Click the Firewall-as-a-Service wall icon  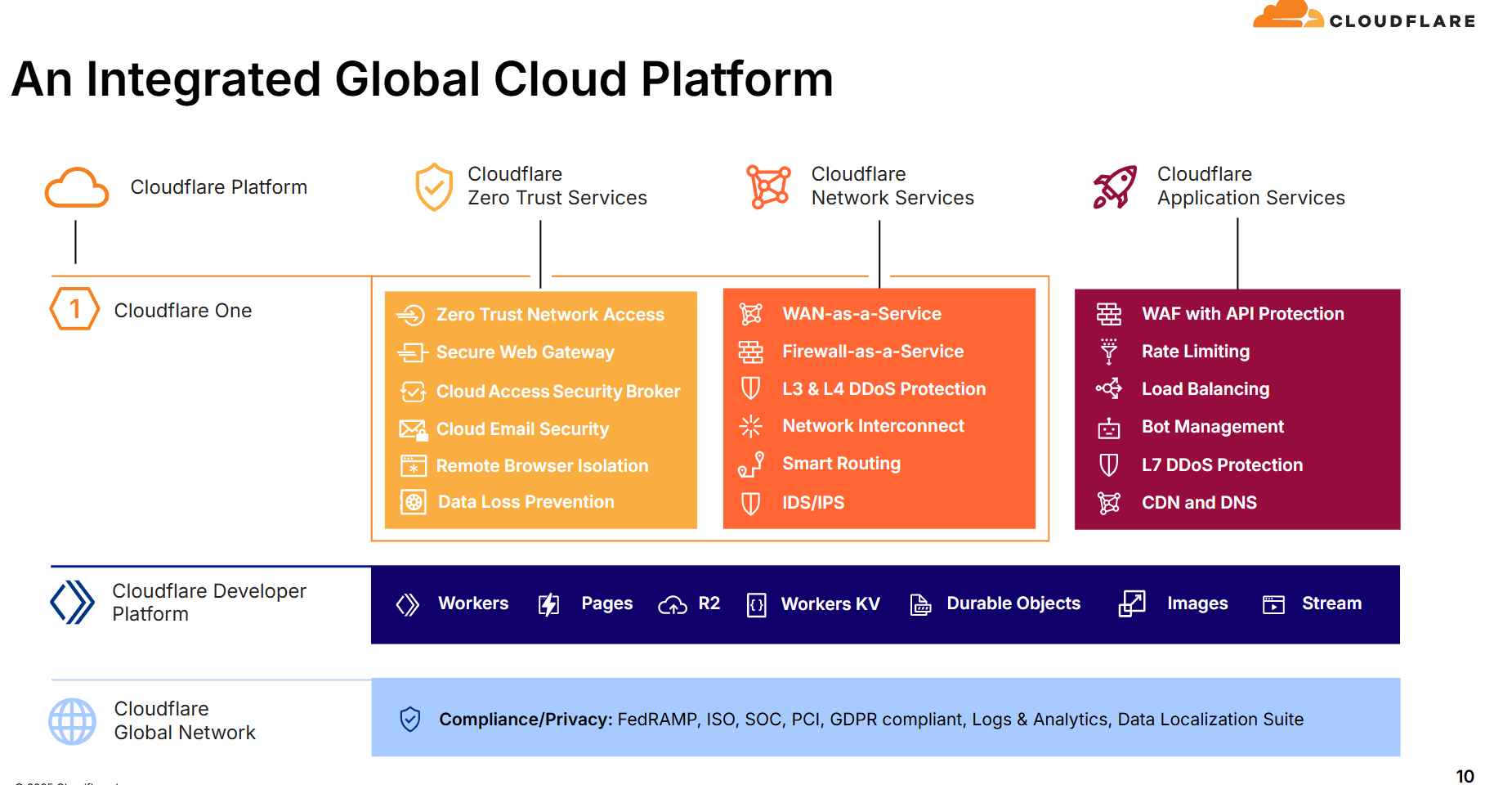750,352
